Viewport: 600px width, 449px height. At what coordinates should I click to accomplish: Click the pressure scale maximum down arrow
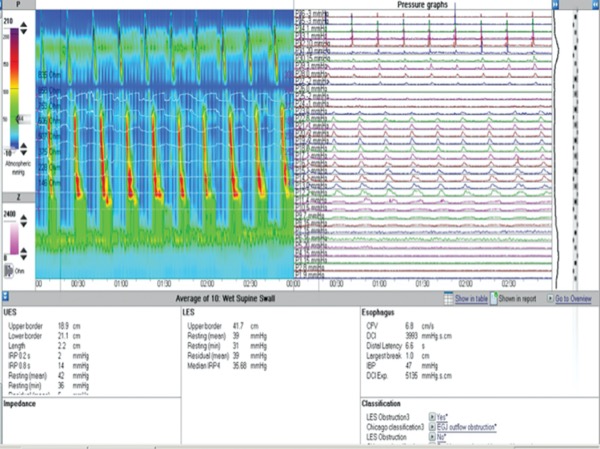(x=24, y=31)
